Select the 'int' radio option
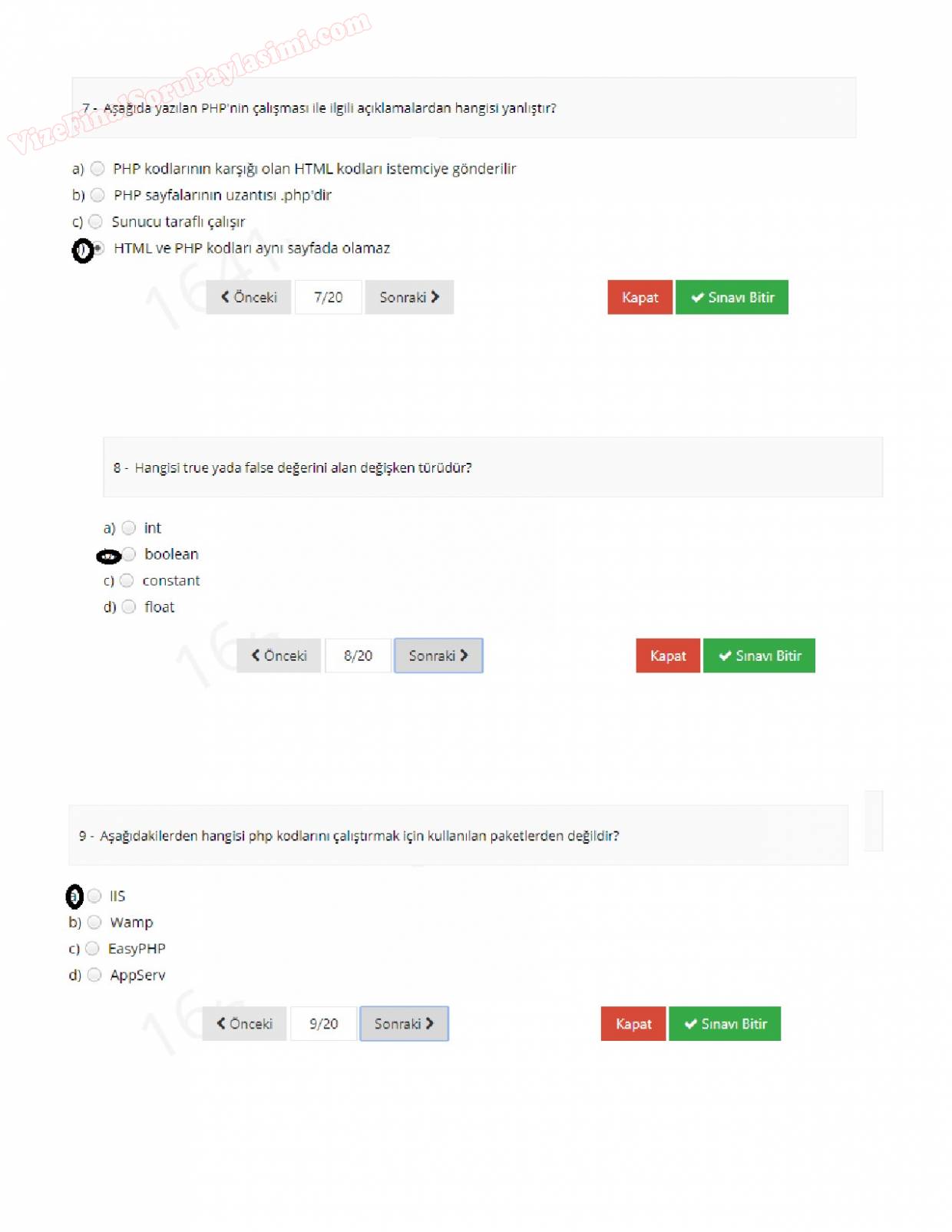952x1232 pixels. tap(129, 528)
